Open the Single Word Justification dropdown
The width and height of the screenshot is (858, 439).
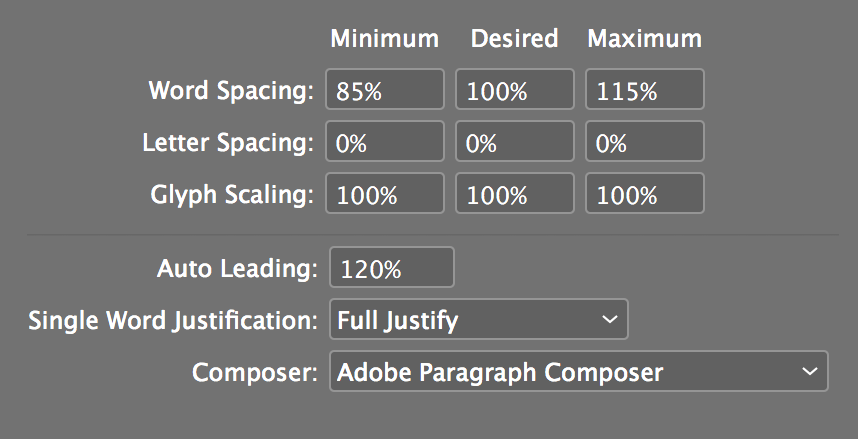[478, 320]
